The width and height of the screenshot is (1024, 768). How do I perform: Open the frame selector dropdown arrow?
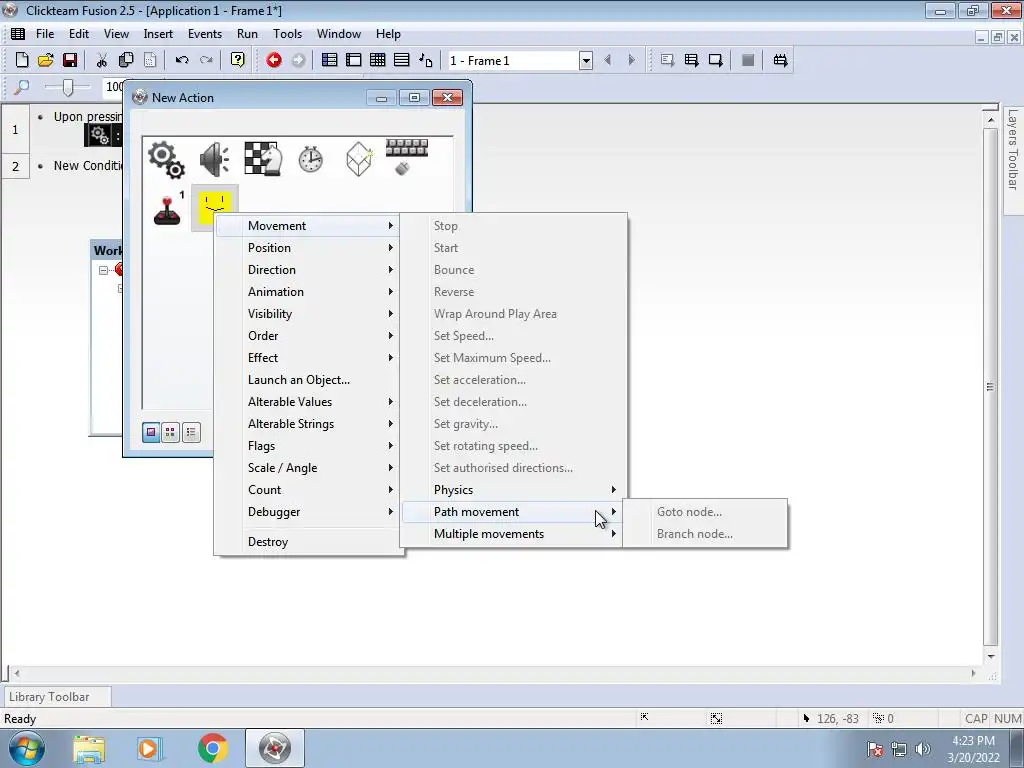(x=586, y=61)
